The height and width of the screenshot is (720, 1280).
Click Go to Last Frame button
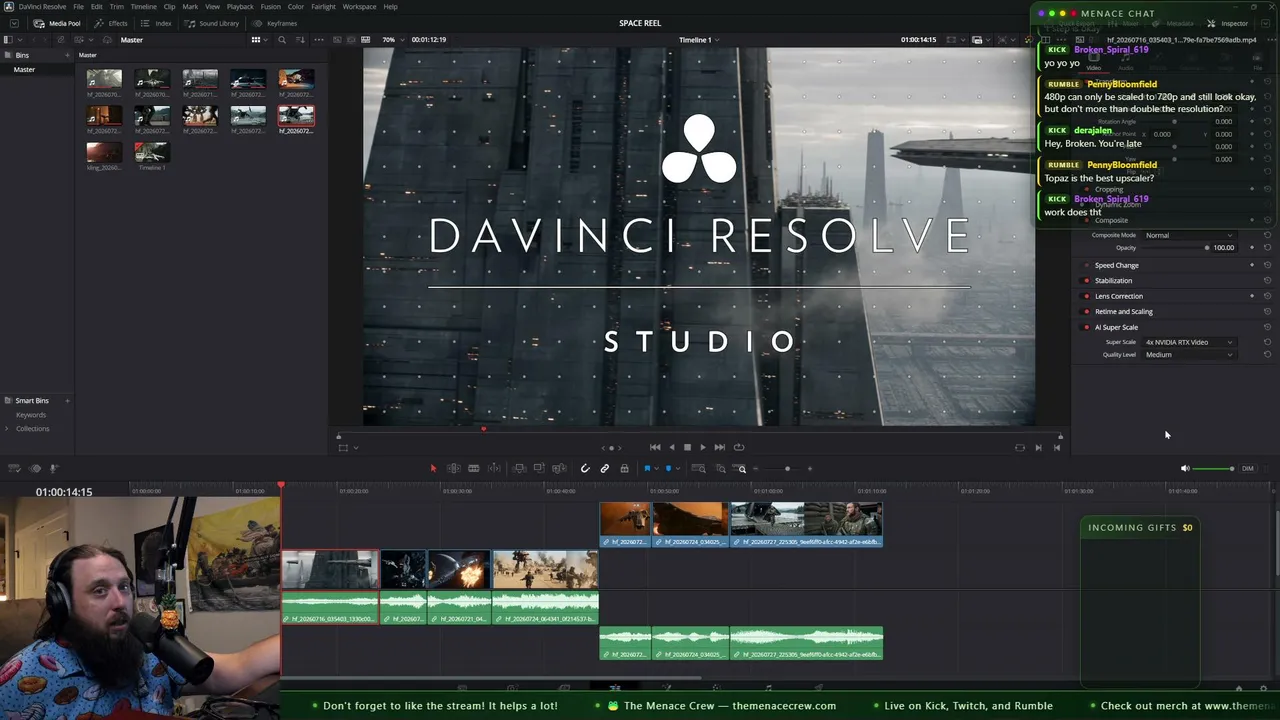[719, 447]
